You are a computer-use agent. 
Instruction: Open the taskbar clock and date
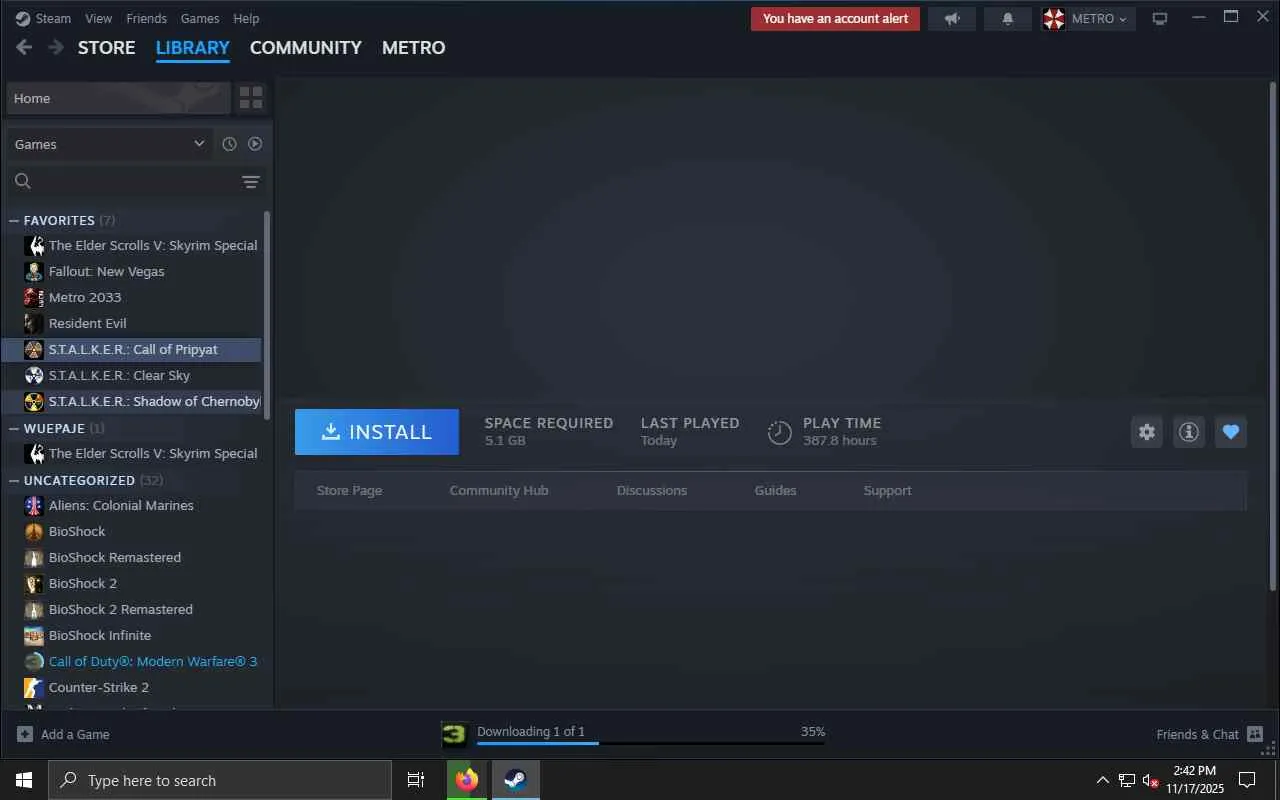pyautogui.click(x=1195, y=780)
